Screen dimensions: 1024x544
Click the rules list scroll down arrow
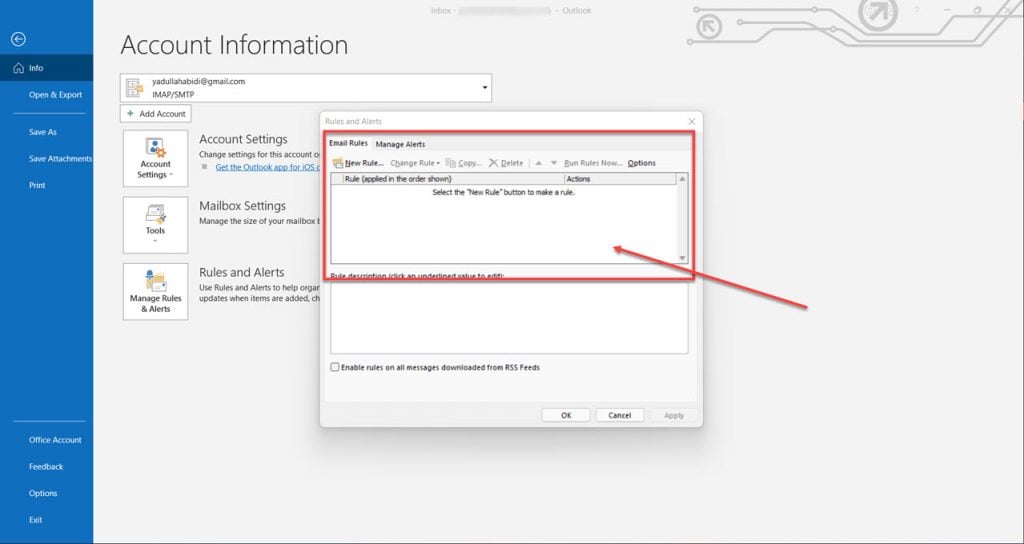click(x=682, y=258)
